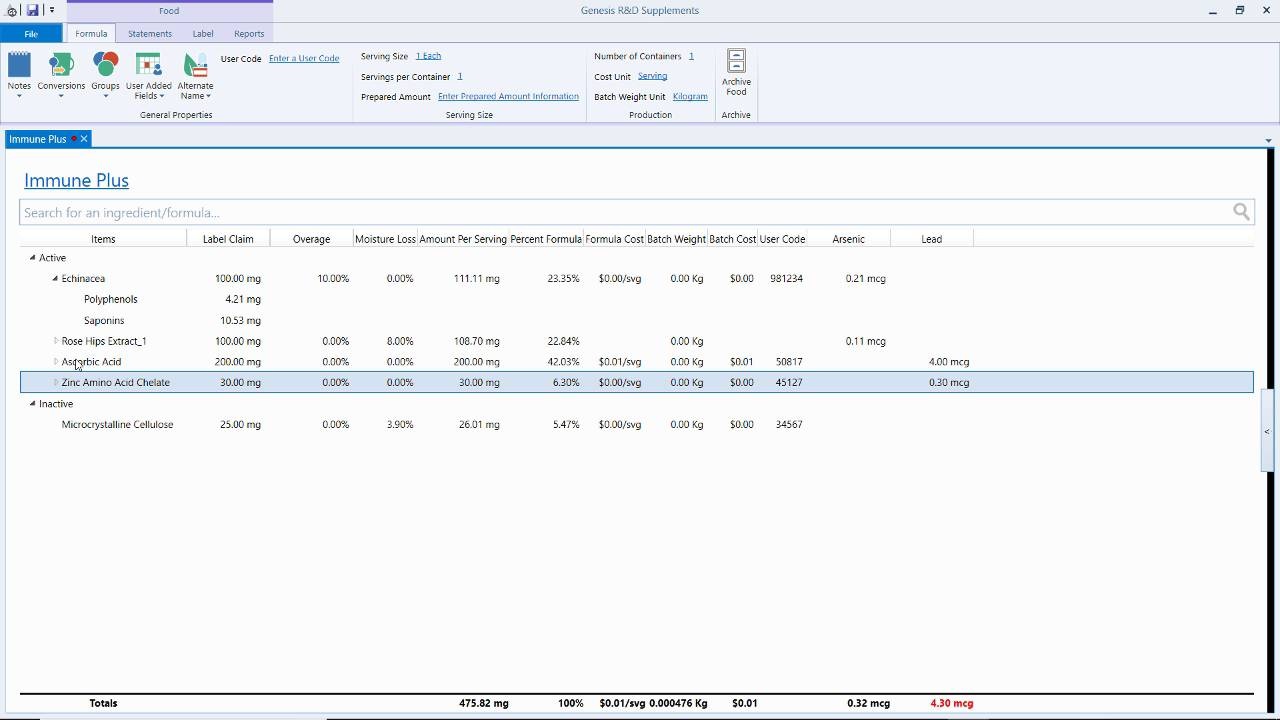Collapse the Echinacea ingredient row
Viewport: 1280px width, 720px height.
point(55,279)
